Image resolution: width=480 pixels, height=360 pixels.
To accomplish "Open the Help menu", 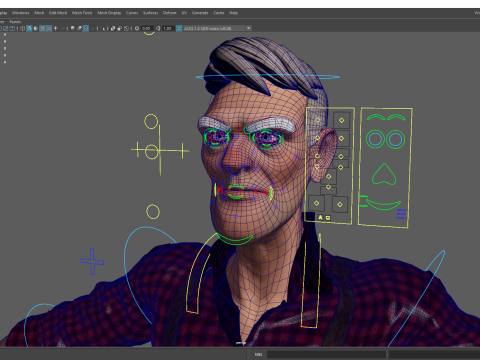I will (233, 13).
